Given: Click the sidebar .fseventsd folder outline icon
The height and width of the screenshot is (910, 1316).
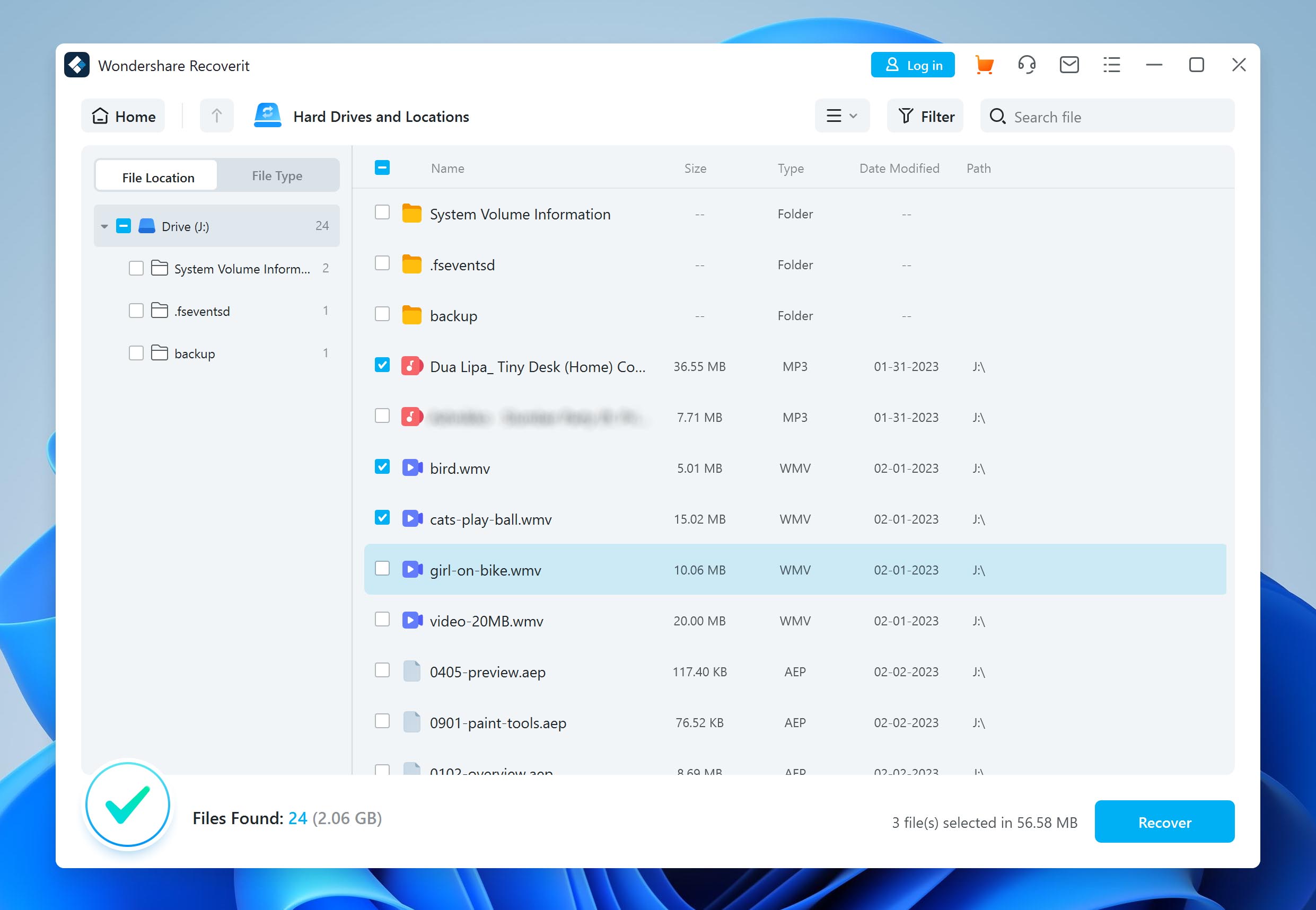Looking at the screenshot, I should coord(159,310).
